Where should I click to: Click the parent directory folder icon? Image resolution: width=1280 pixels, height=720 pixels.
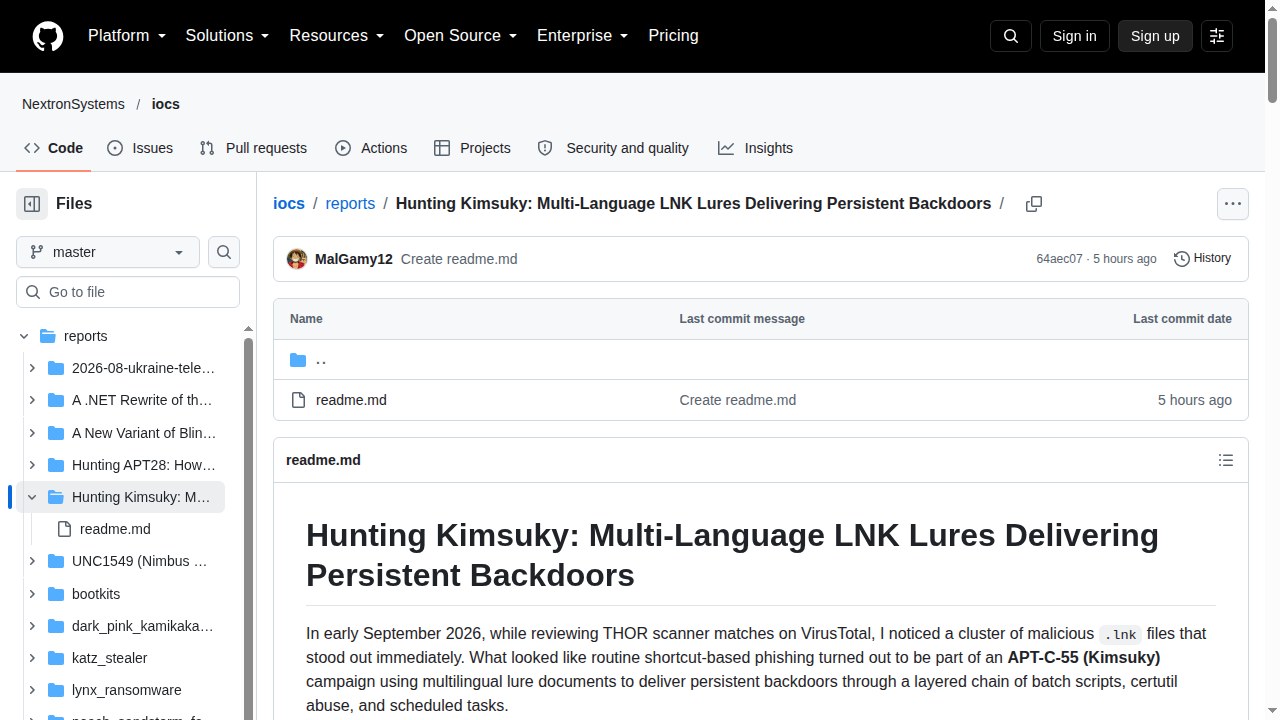pos(298,360)
